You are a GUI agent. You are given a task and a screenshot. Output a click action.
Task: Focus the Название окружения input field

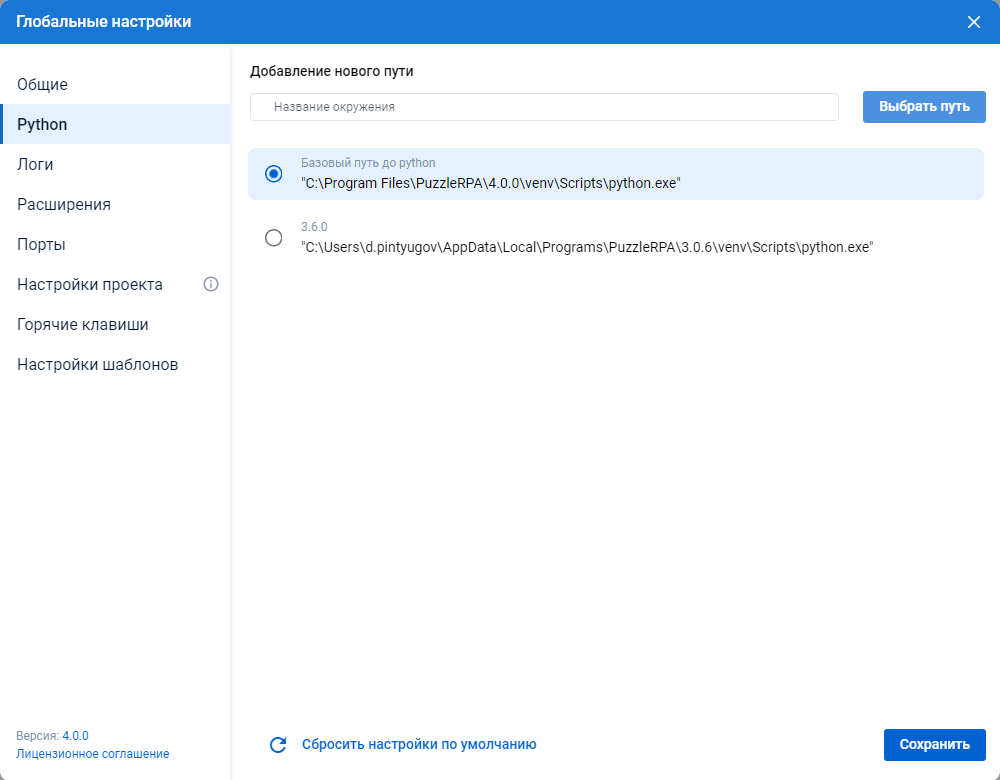[544, 107]
